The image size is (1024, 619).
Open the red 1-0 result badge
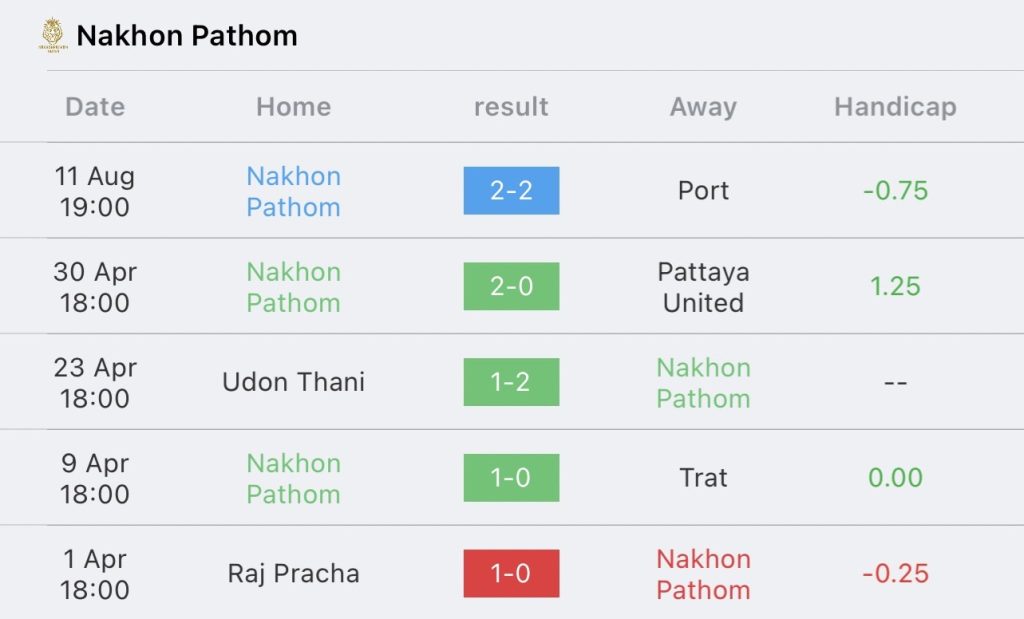click(x=511, y=573)
